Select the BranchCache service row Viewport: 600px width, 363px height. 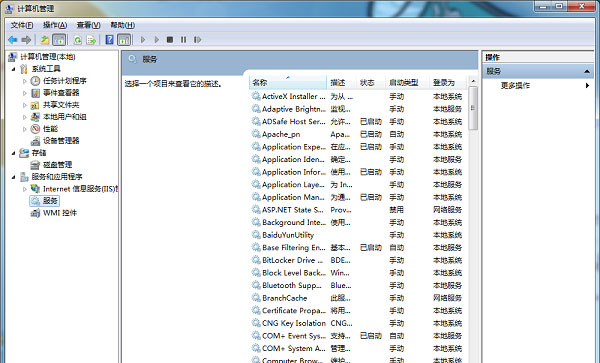click(359, 298)
